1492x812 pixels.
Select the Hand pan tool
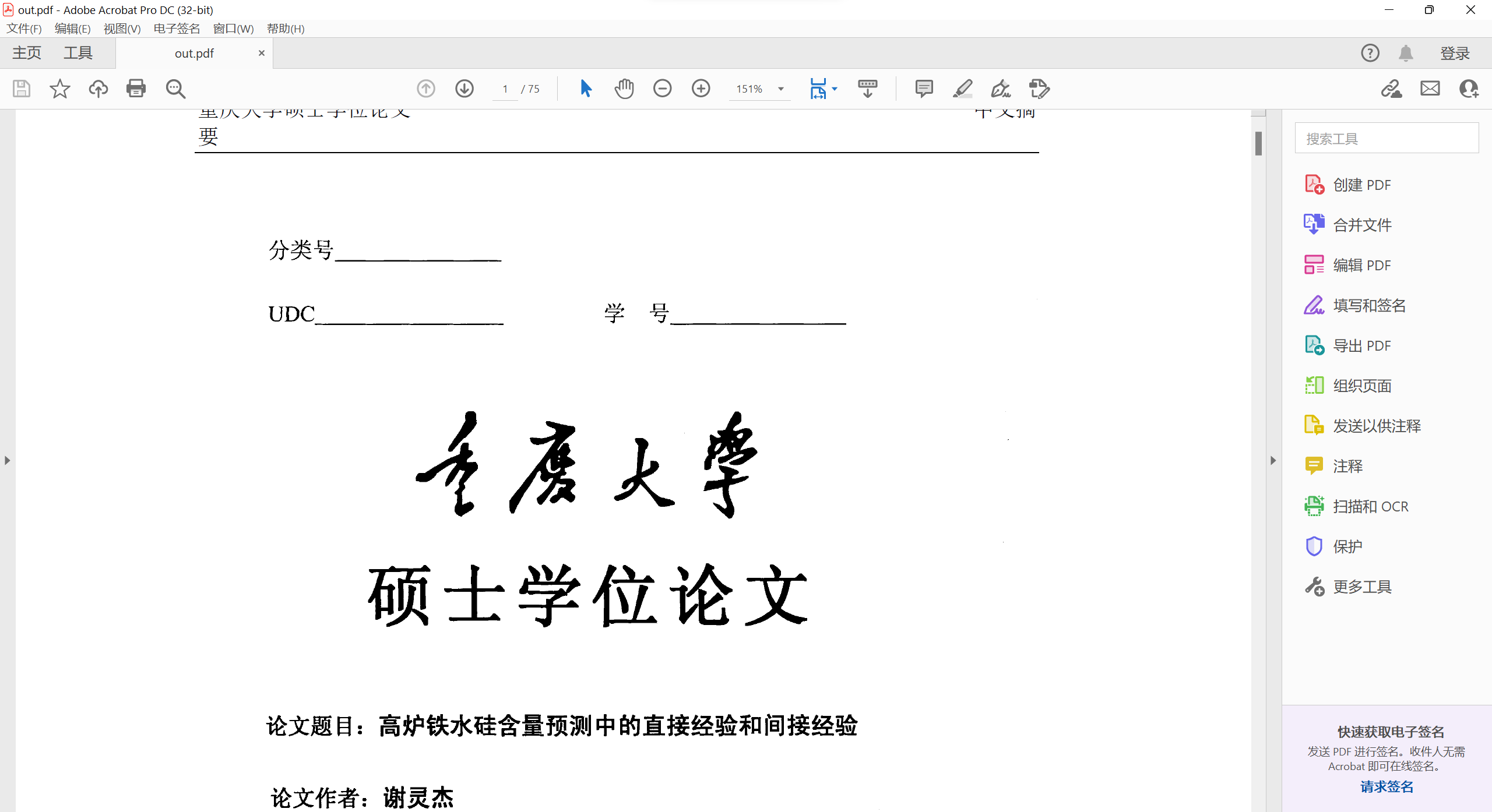[x=624, y=89]
